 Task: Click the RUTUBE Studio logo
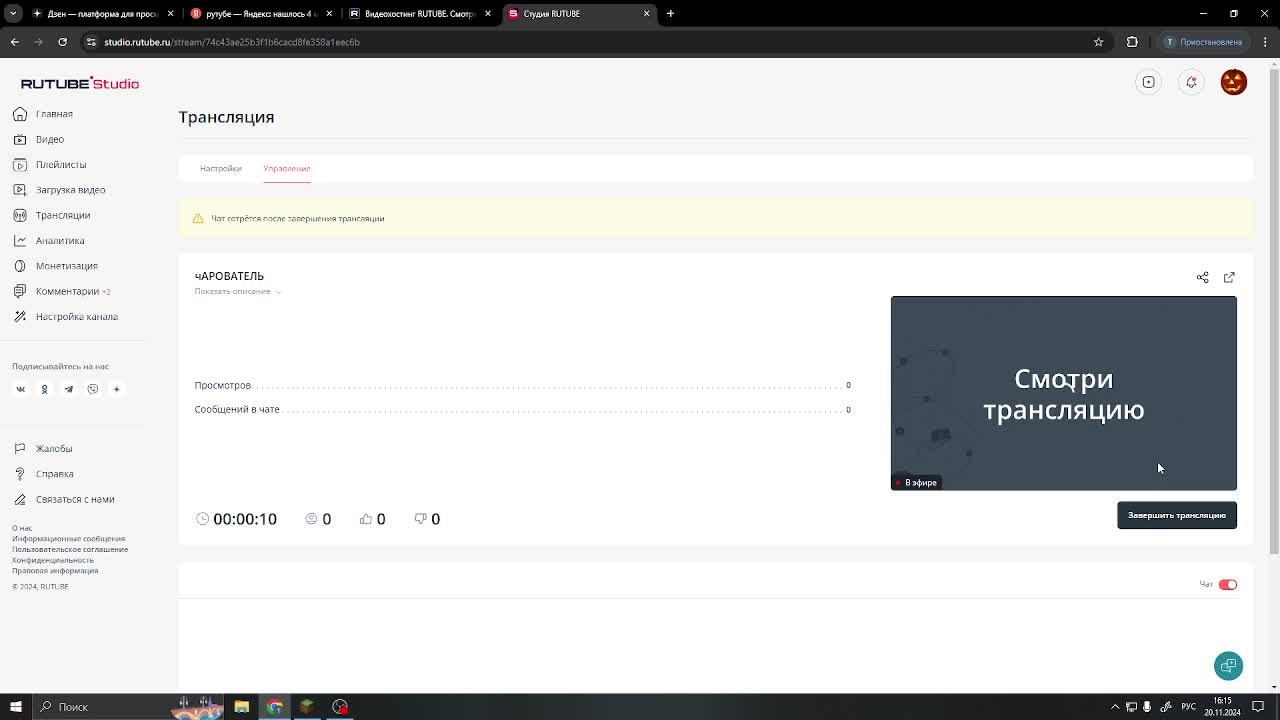[x=80, y=83]
